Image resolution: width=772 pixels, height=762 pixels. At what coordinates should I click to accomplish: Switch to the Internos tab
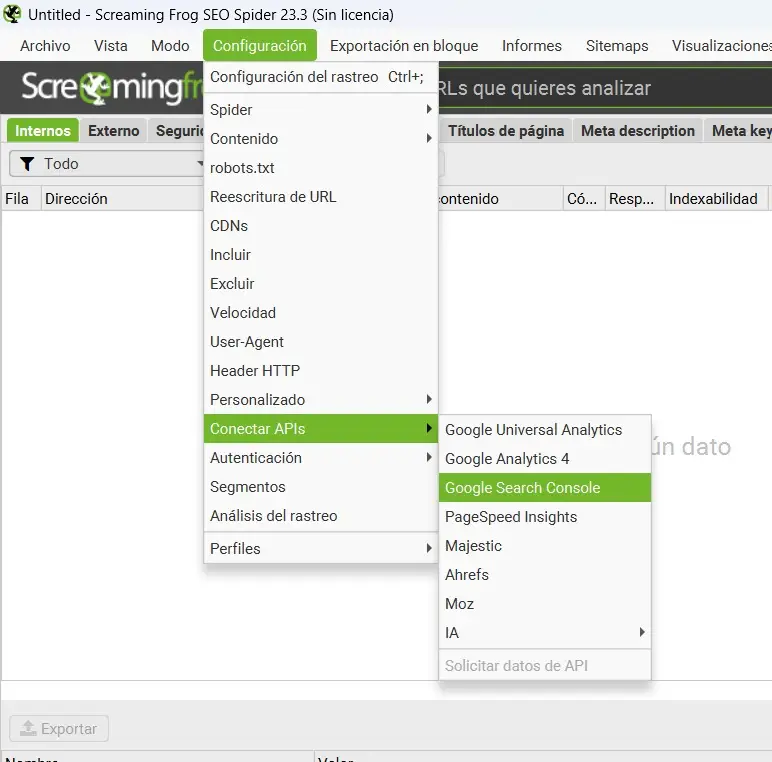click(x=43, y=130)
